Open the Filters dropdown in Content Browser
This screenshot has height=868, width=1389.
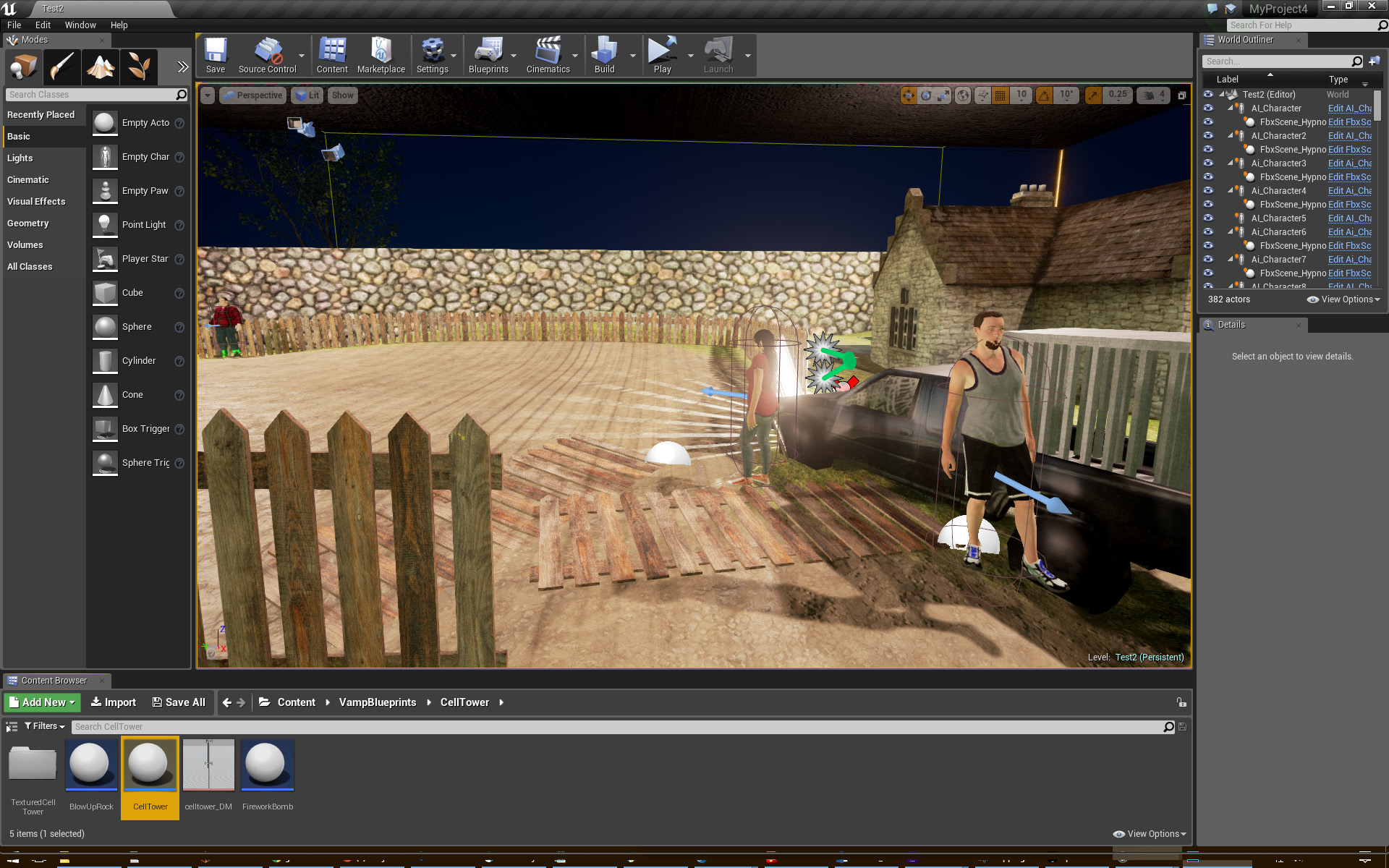pos(45,726)
